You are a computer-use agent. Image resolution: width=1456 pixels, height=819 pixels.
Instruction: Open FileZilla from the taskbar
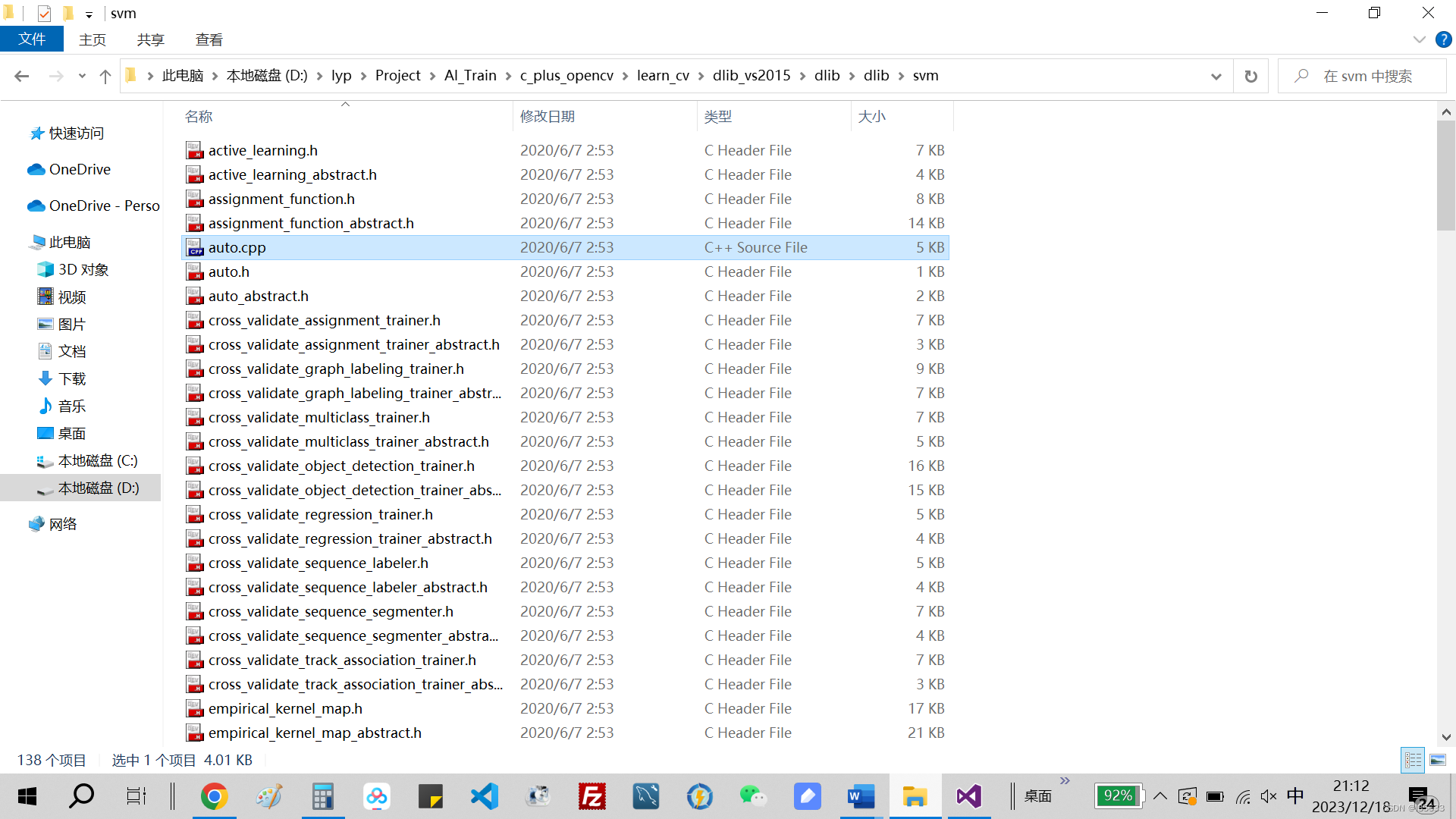point(591,796)
